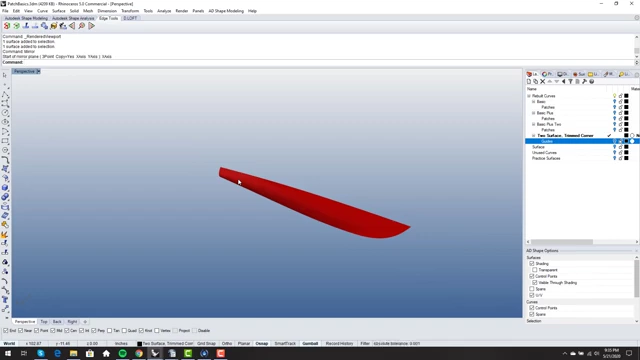Image resolution: width=640 pixels, height=360 pixels.
Task: Click the black color swatch of Practice Surfaces layer
Action: pyautogui.click(x=626, y=158)
